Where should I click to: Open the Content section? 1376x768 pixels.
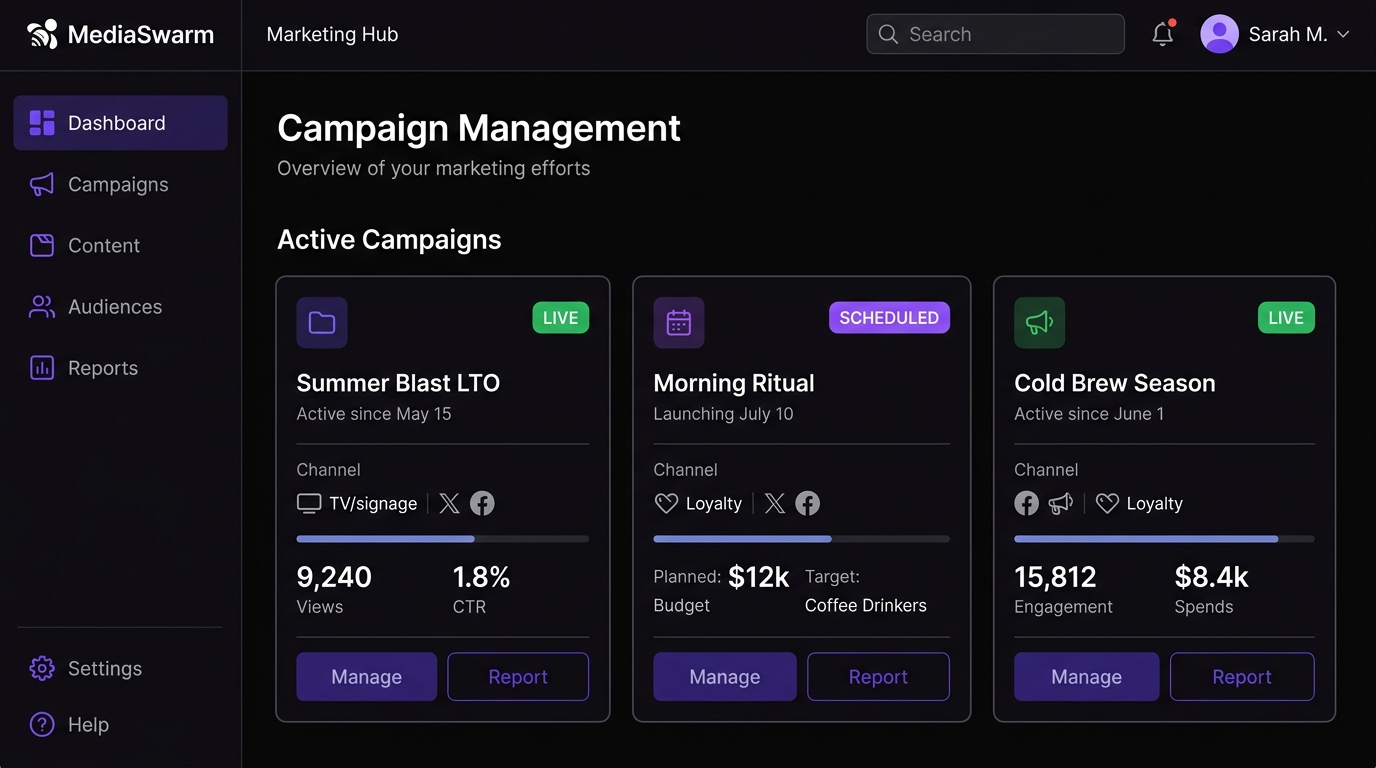120,245
